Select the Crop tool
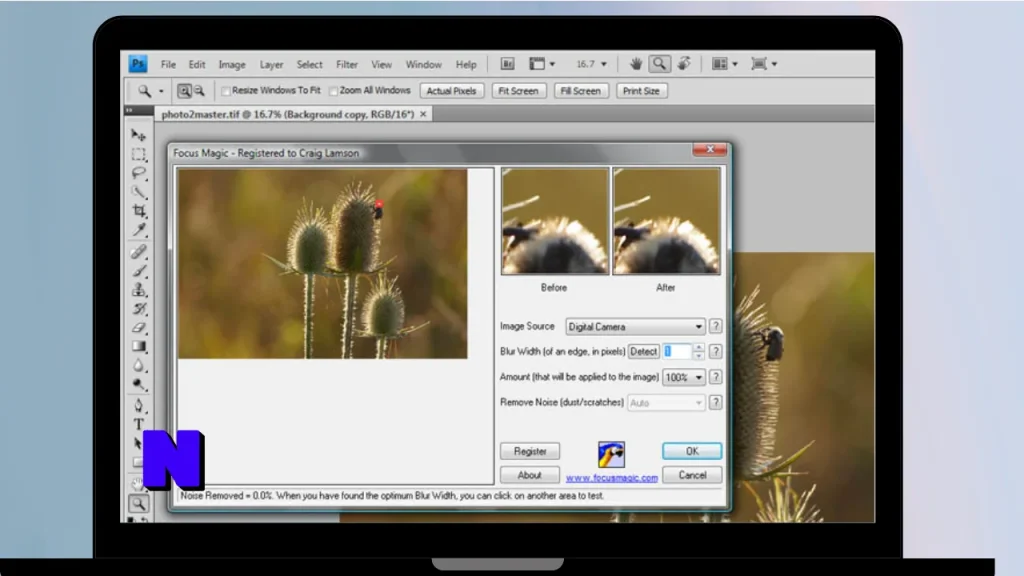Viewport: 1024px width, 576px height. 138,211
